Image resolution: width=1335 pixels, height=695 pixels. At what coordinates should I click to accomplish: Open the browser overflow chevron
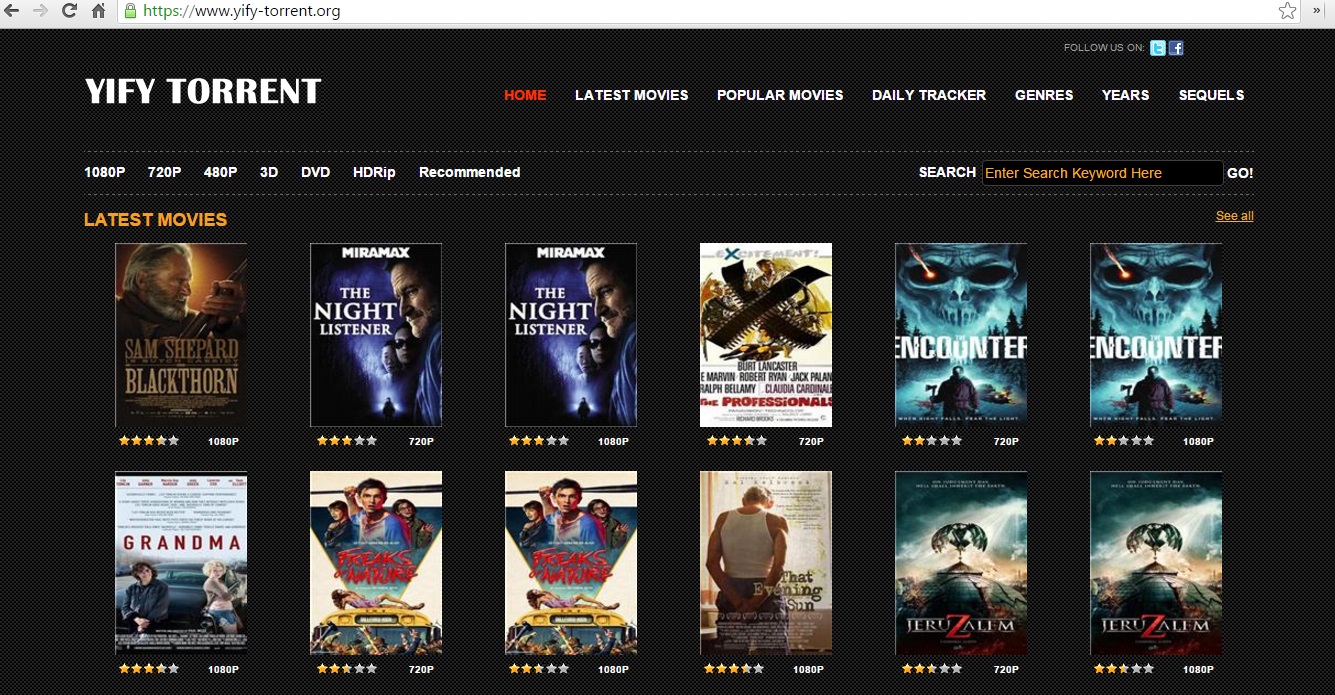pyautogui.click(x=1317, y=11)
